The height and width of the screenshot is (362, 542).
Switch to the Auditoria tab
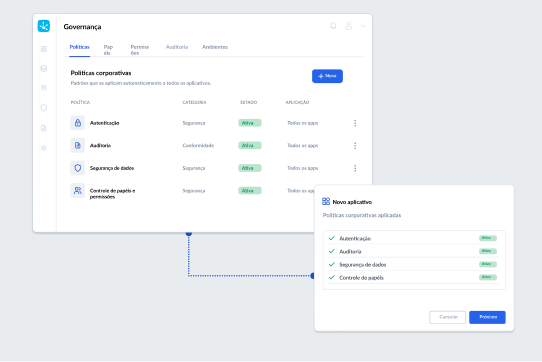point(177,47)
